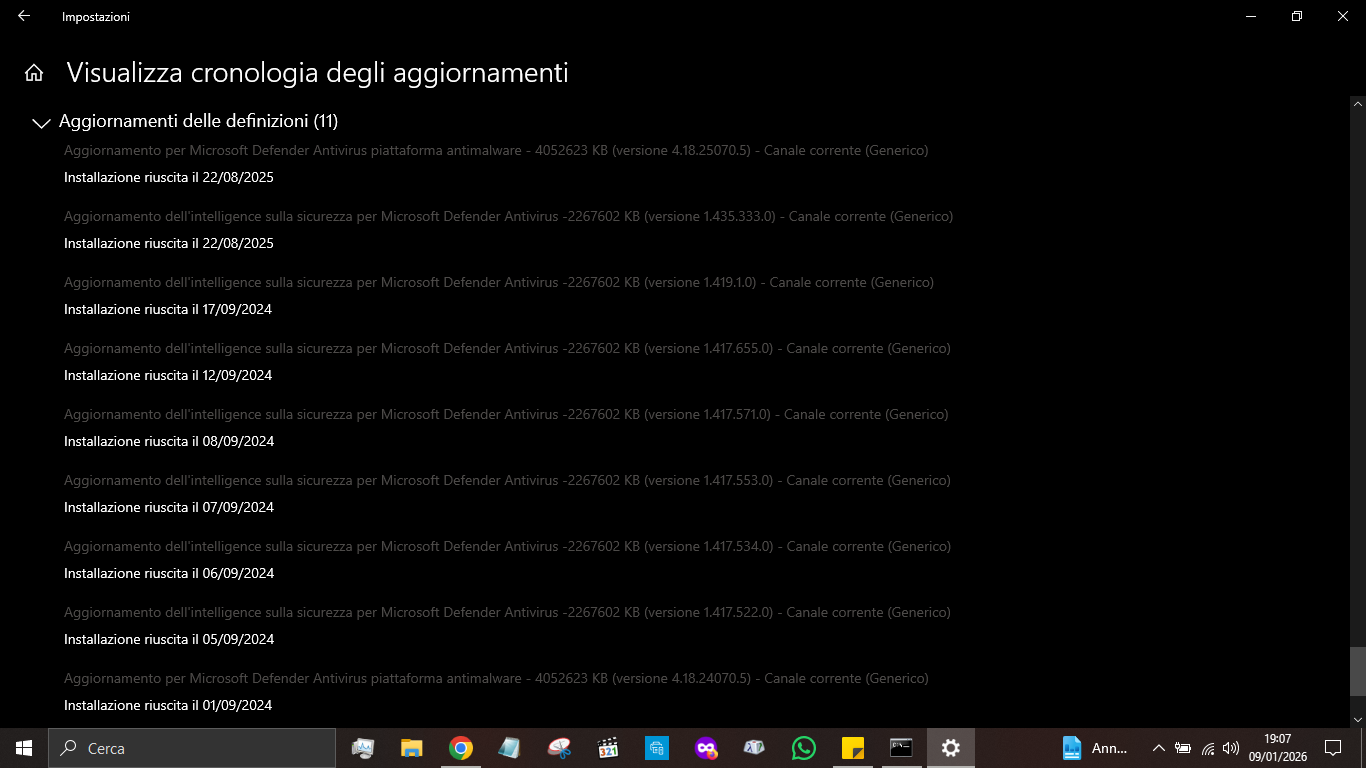
Task: Click the Settings gear taskbar icon
Action: (951, 748)
